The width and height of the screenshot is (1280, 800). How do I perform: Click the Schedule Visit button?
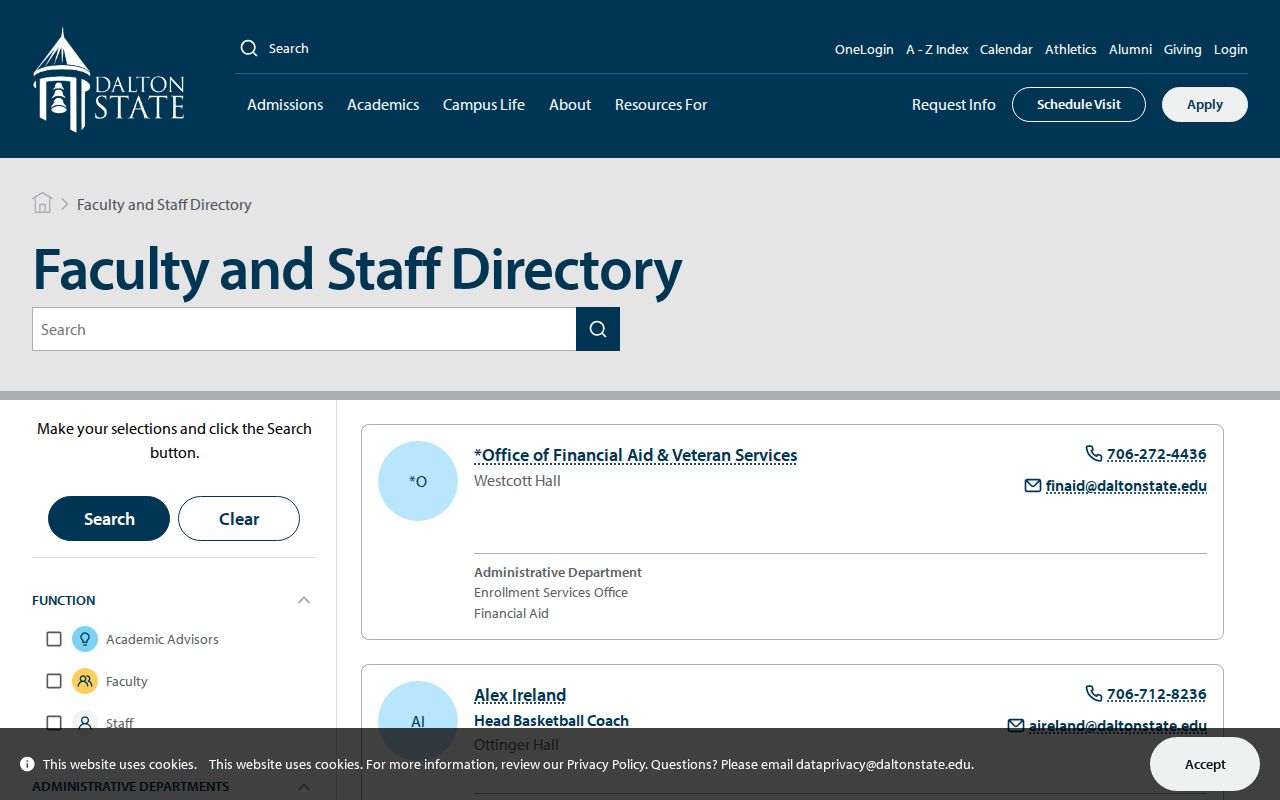[x=1079, y=104]
